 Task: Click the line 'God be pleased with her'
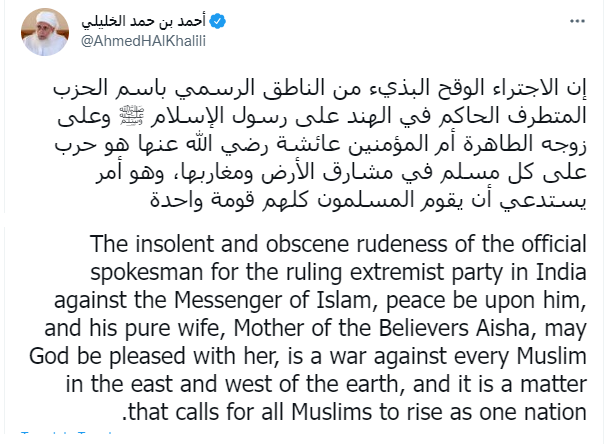tap(308, 356)
